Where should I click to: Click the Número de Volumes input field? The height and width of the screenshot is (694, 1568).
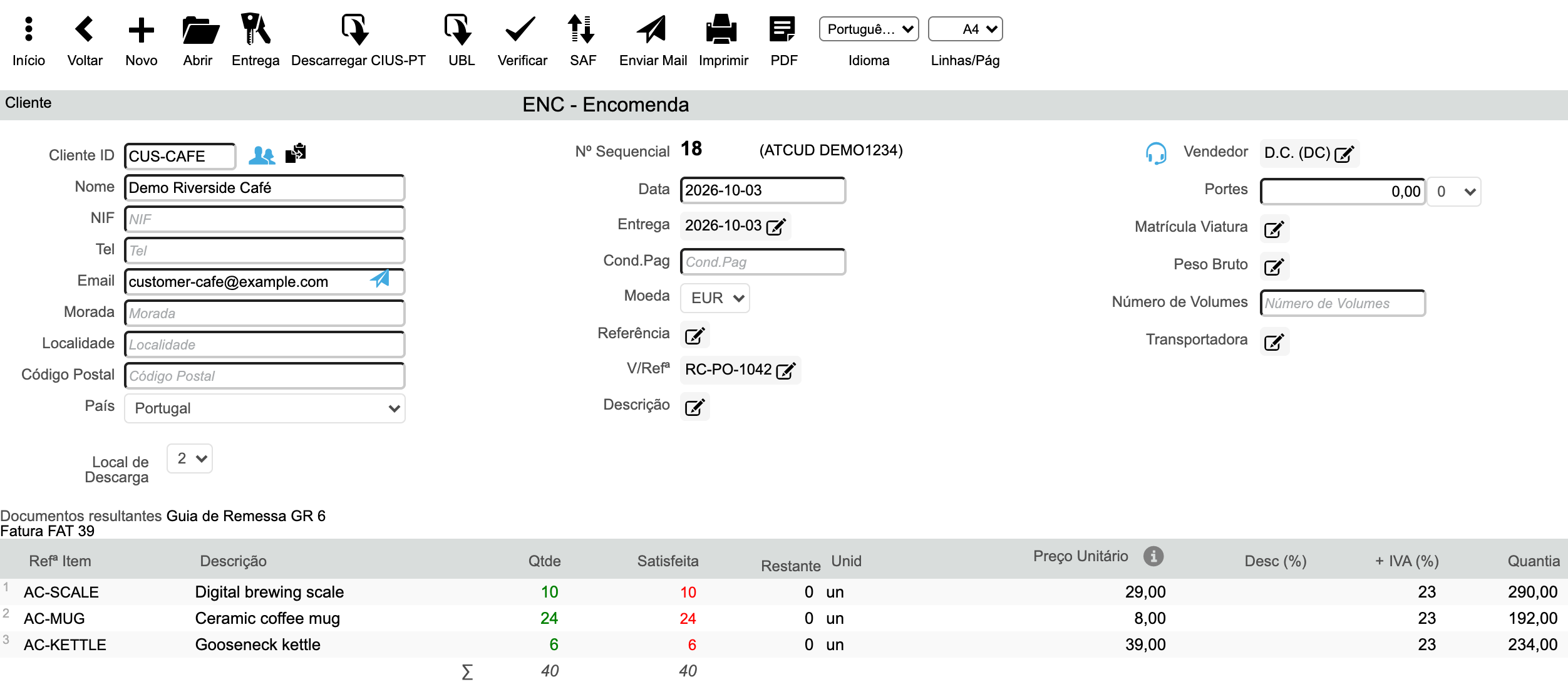tap(1343, 303)
